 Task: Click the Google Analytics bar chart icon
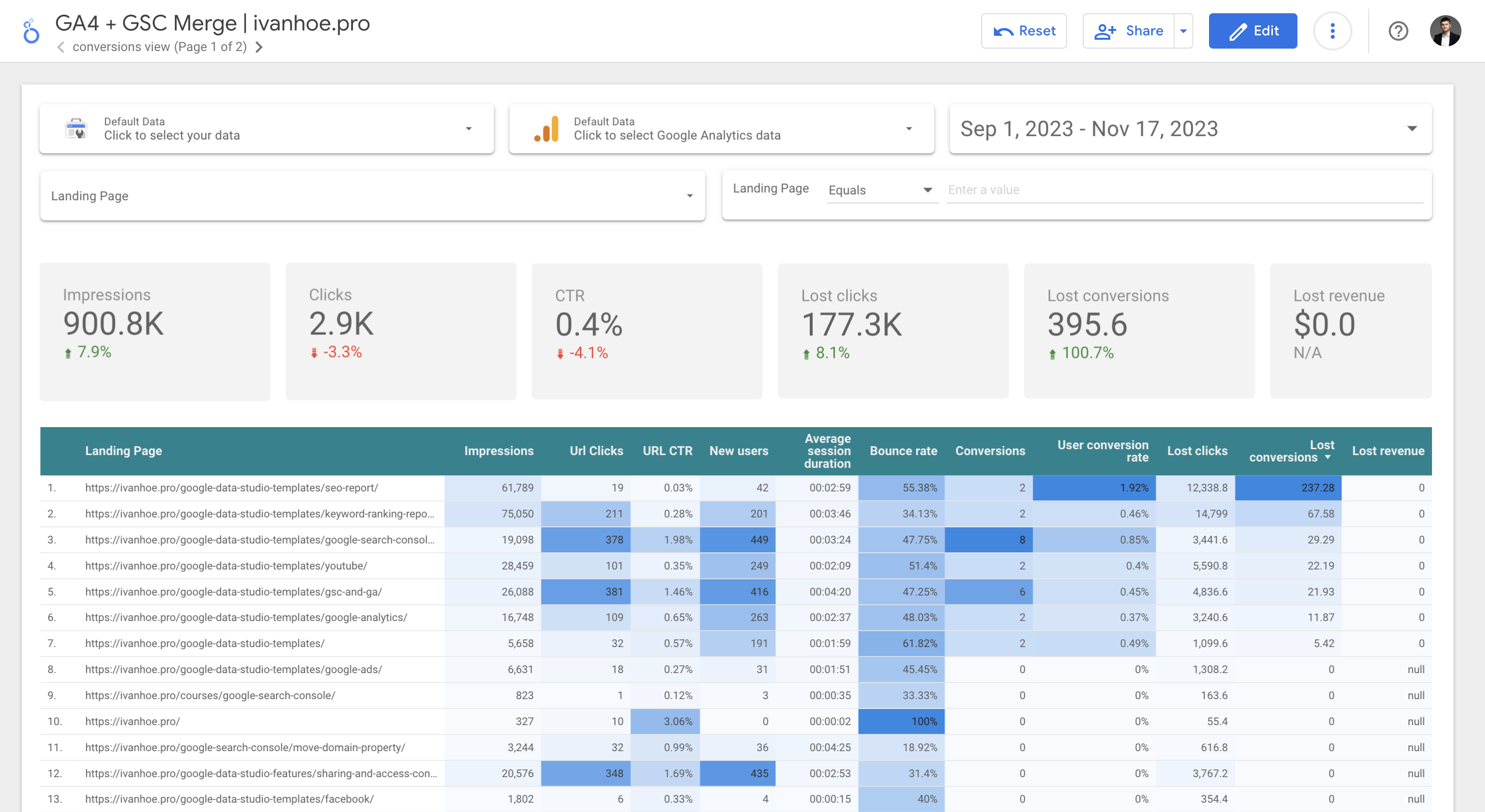[547, 129]
